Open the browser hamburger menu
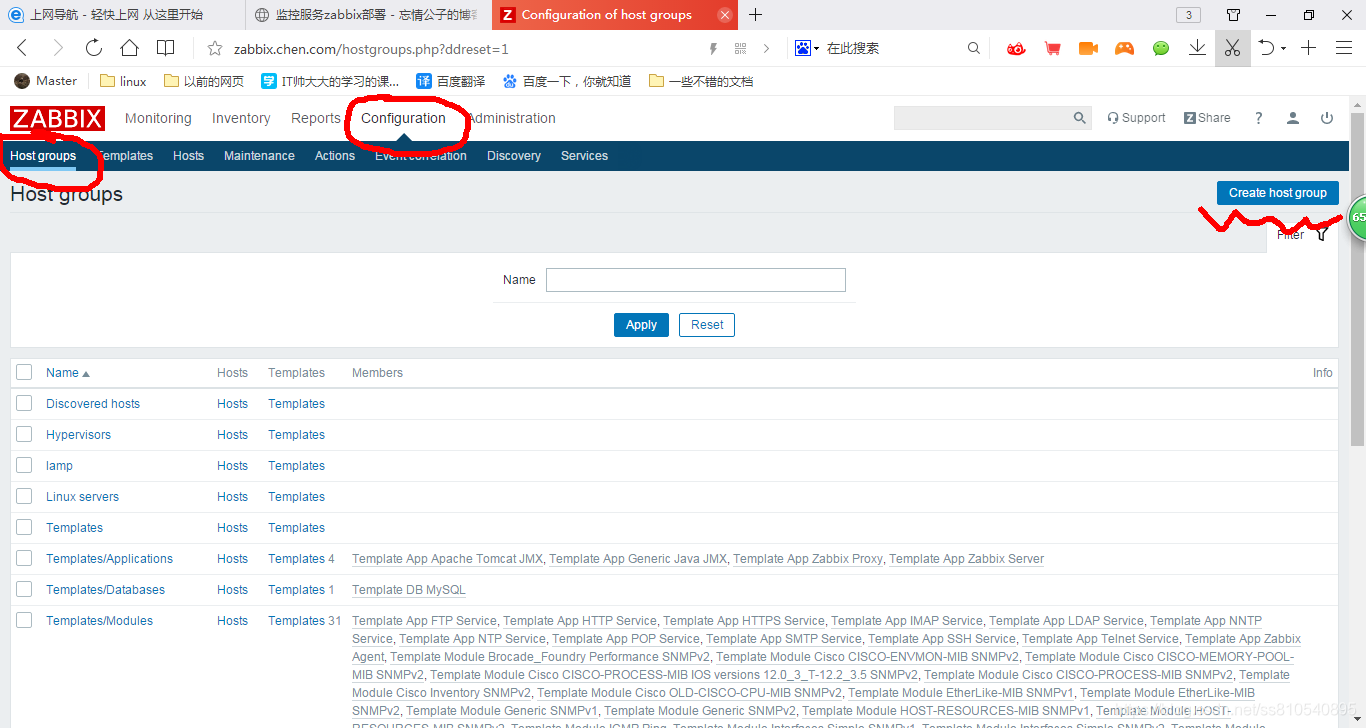Screen dimensions: 1366x728 pyautogui.click(x=1344, y=48)
